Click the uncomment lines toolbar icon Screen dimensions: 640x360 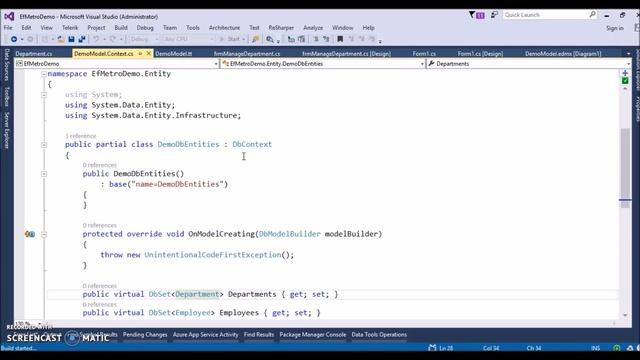point(326,39)
